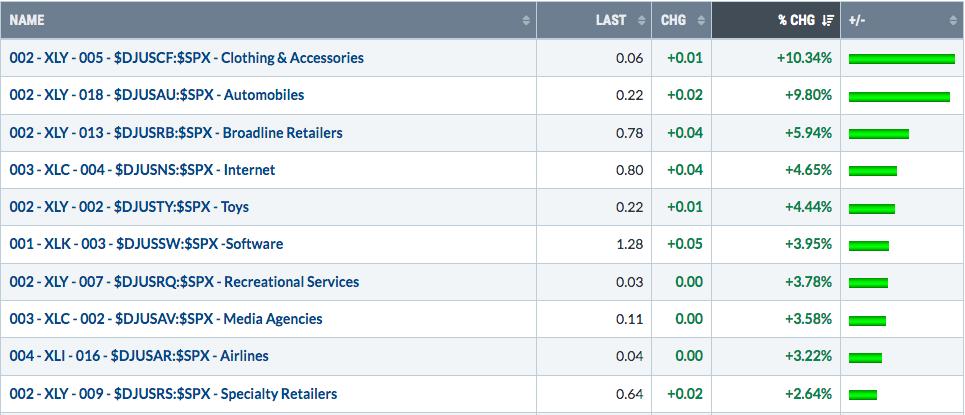The width and height of the screenshot is (965, 415).
Task: Click the +/- column sort arrows icon
Action: (x=954, y=20)
